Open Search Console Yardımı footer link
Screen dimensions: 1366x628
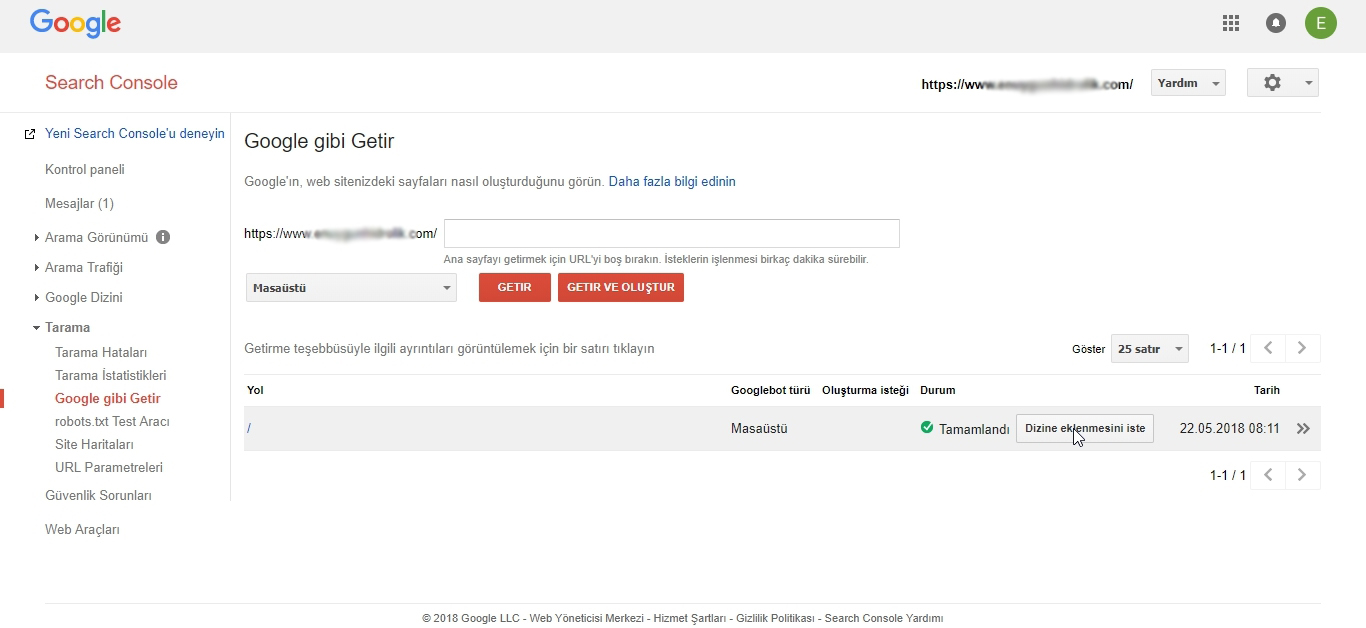pos(884,618)
